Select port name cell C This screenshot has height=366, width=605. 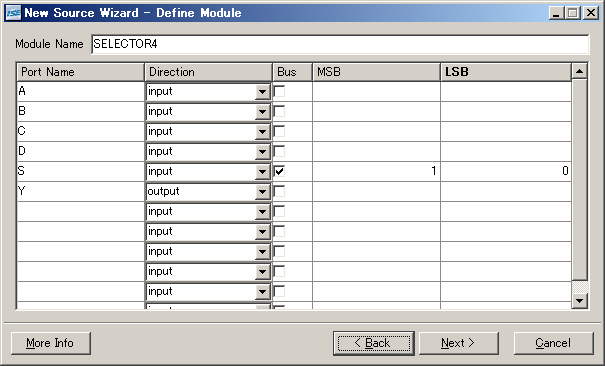81,132
